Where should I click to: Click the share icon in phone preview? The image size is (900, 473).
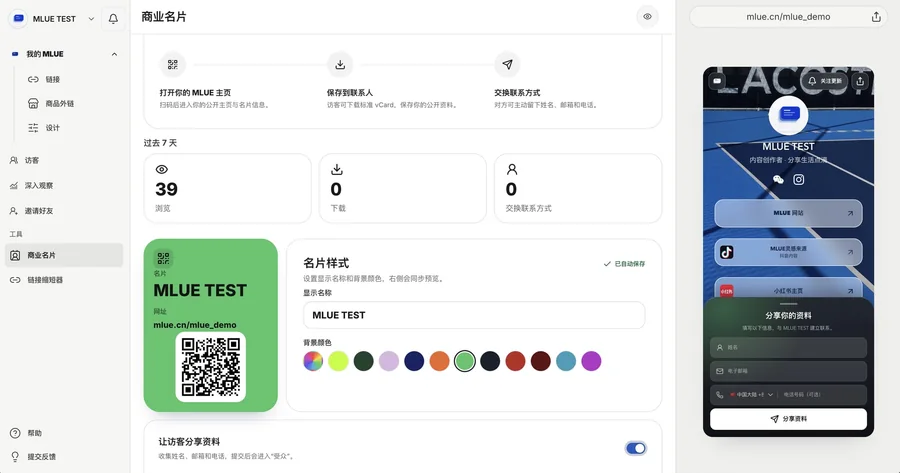coord(860,81)
